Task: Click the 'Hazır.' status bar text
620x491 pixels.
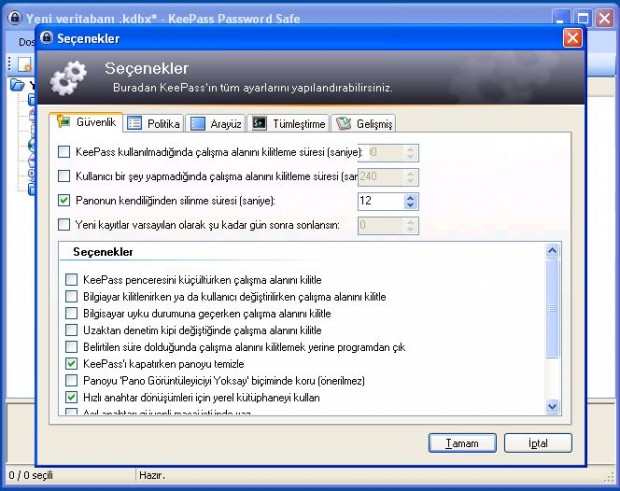Action: pos(151,475)
